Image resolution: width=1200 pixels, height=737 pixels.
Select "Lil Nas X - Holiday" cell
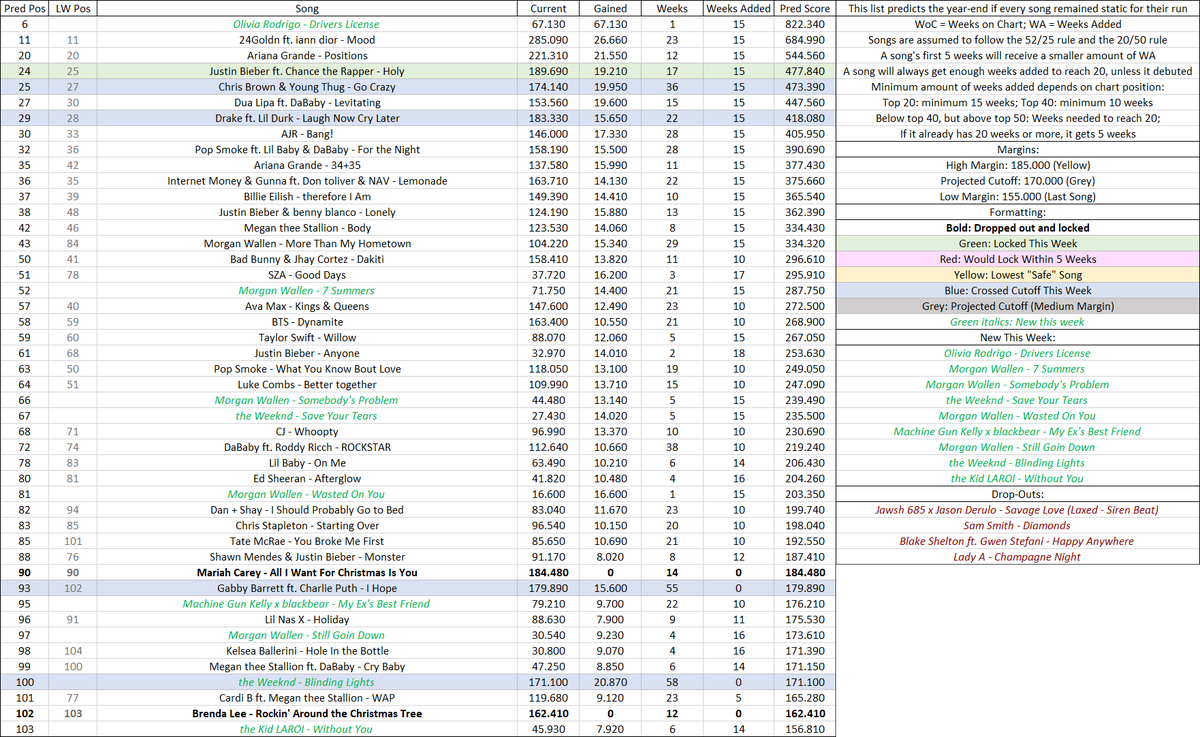[308, 619]
